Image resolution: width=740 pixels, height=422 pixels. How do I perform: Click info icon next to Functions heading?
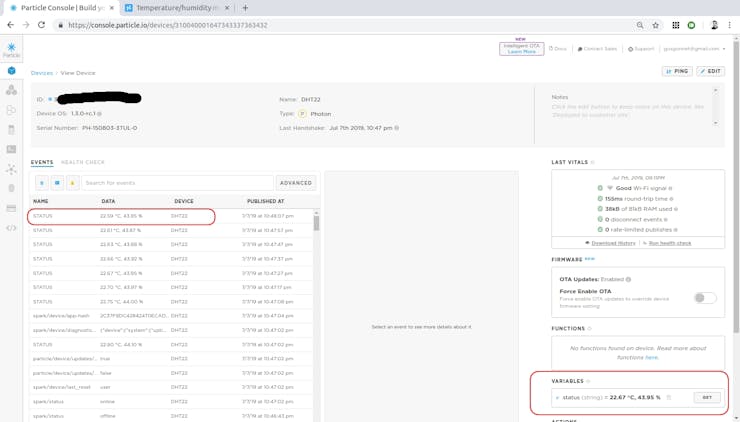point(589,329)
